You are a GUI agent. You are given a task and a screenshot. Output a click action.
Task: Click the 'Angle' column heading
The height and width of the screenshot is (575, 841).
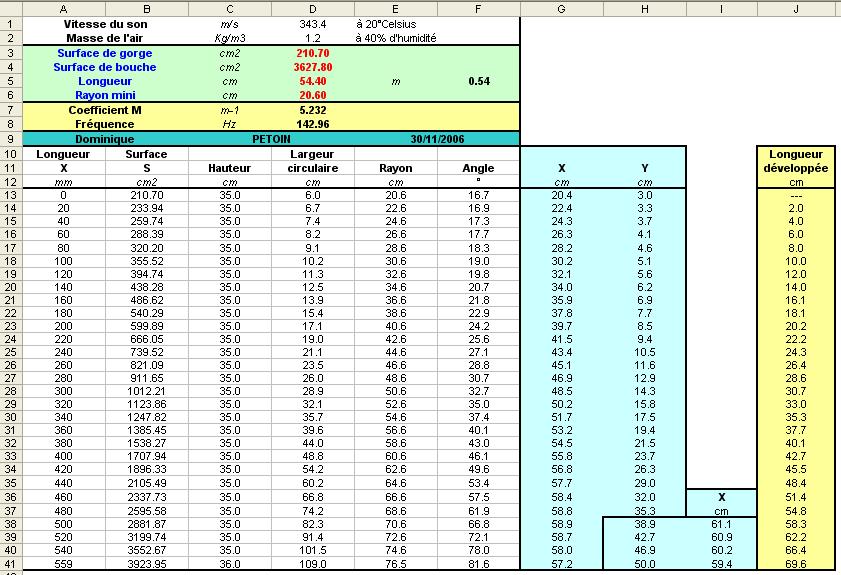coord(478,168)
